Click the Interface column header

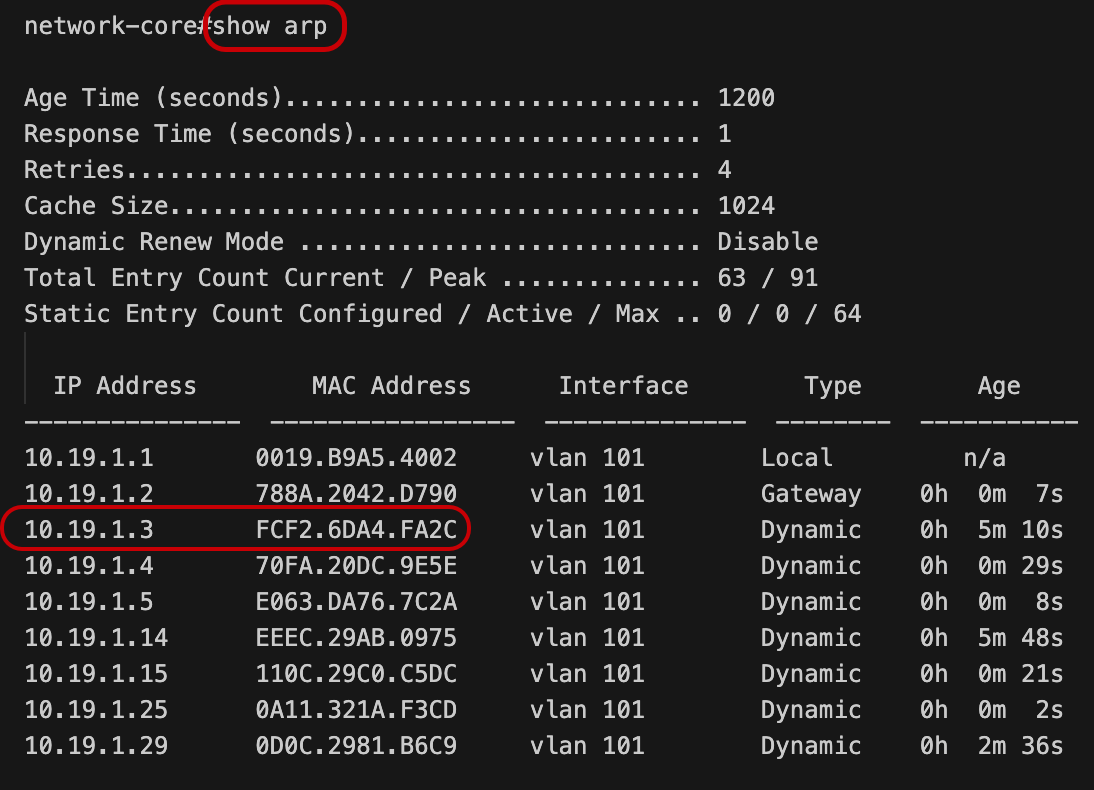(x=623, y=386)
